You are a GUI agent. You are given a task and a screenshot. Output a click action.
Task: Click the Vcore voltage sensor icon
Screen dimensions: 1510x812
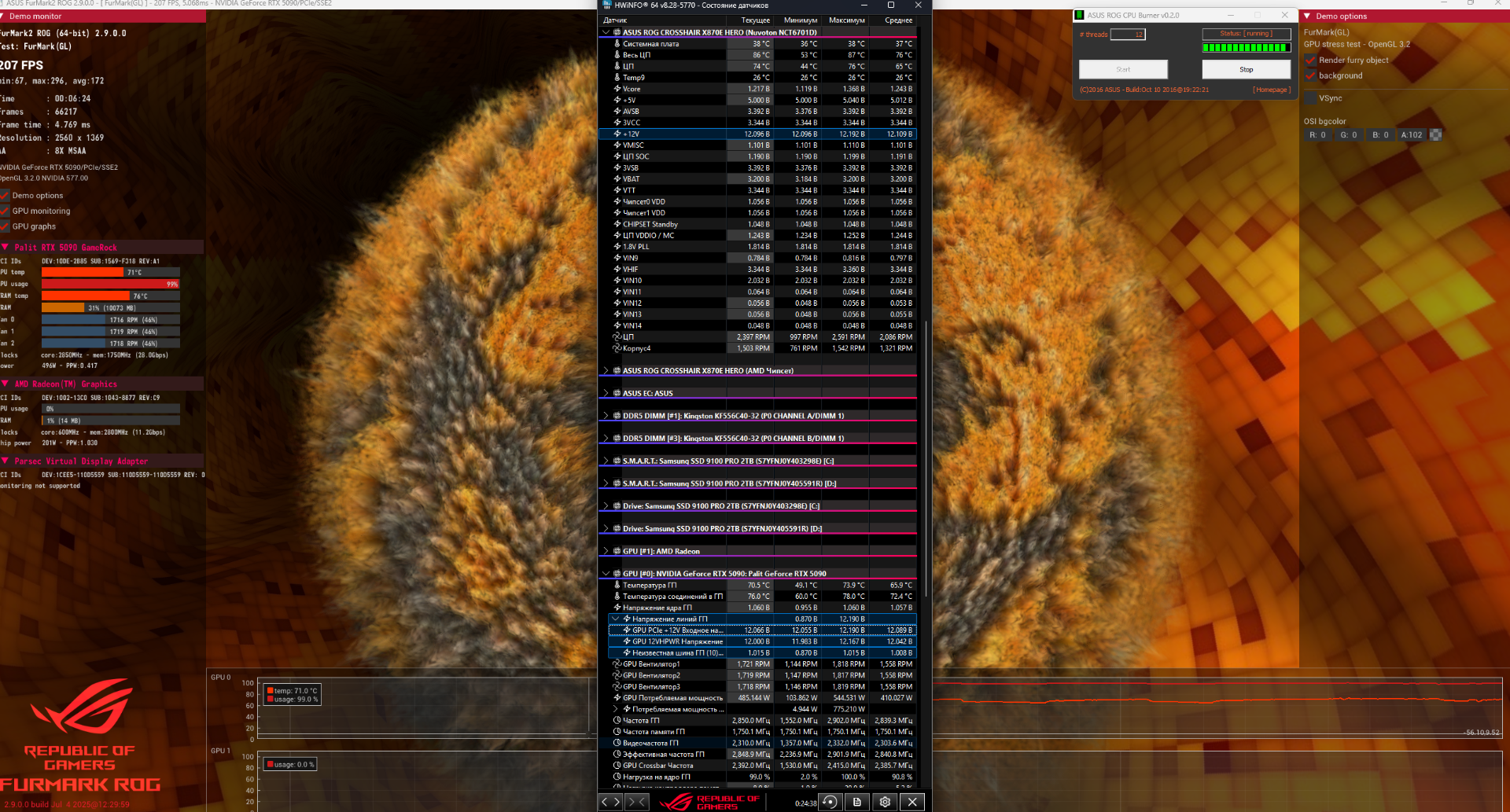[617, 89]
